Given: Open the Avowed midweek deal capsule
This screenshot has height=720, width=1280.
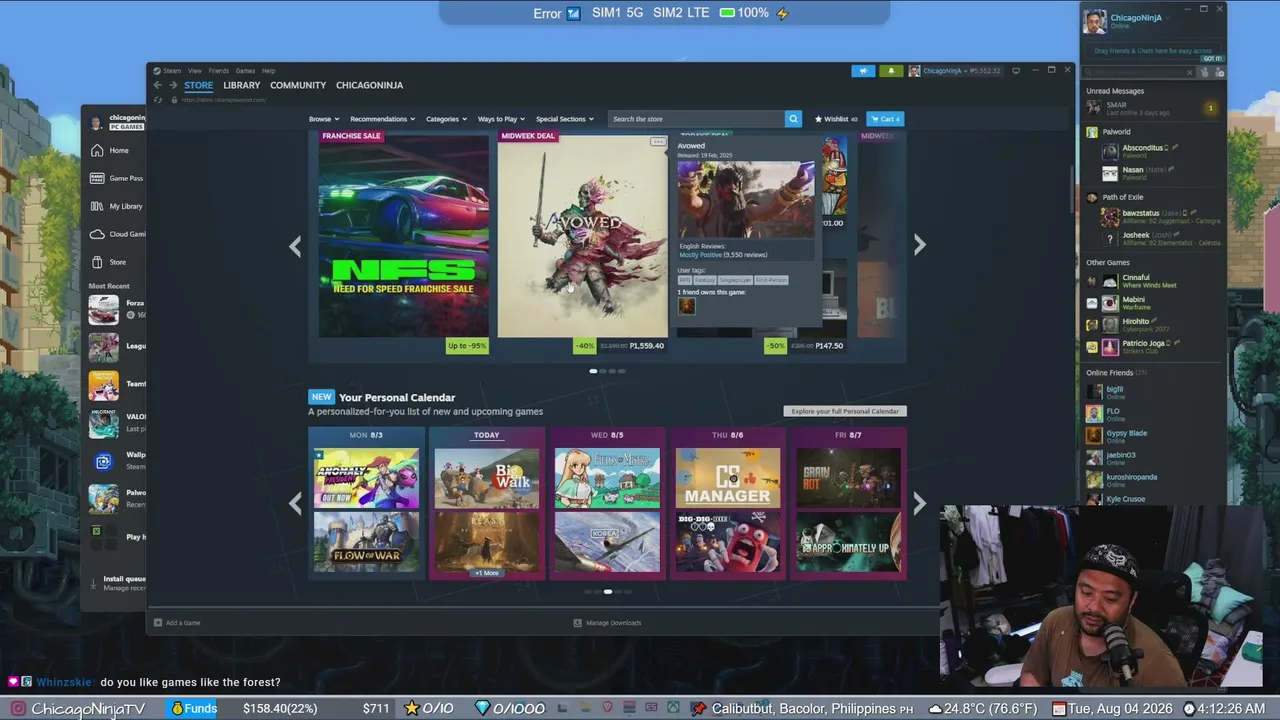Looking at the screenshot, I should (x=582, y=237).
